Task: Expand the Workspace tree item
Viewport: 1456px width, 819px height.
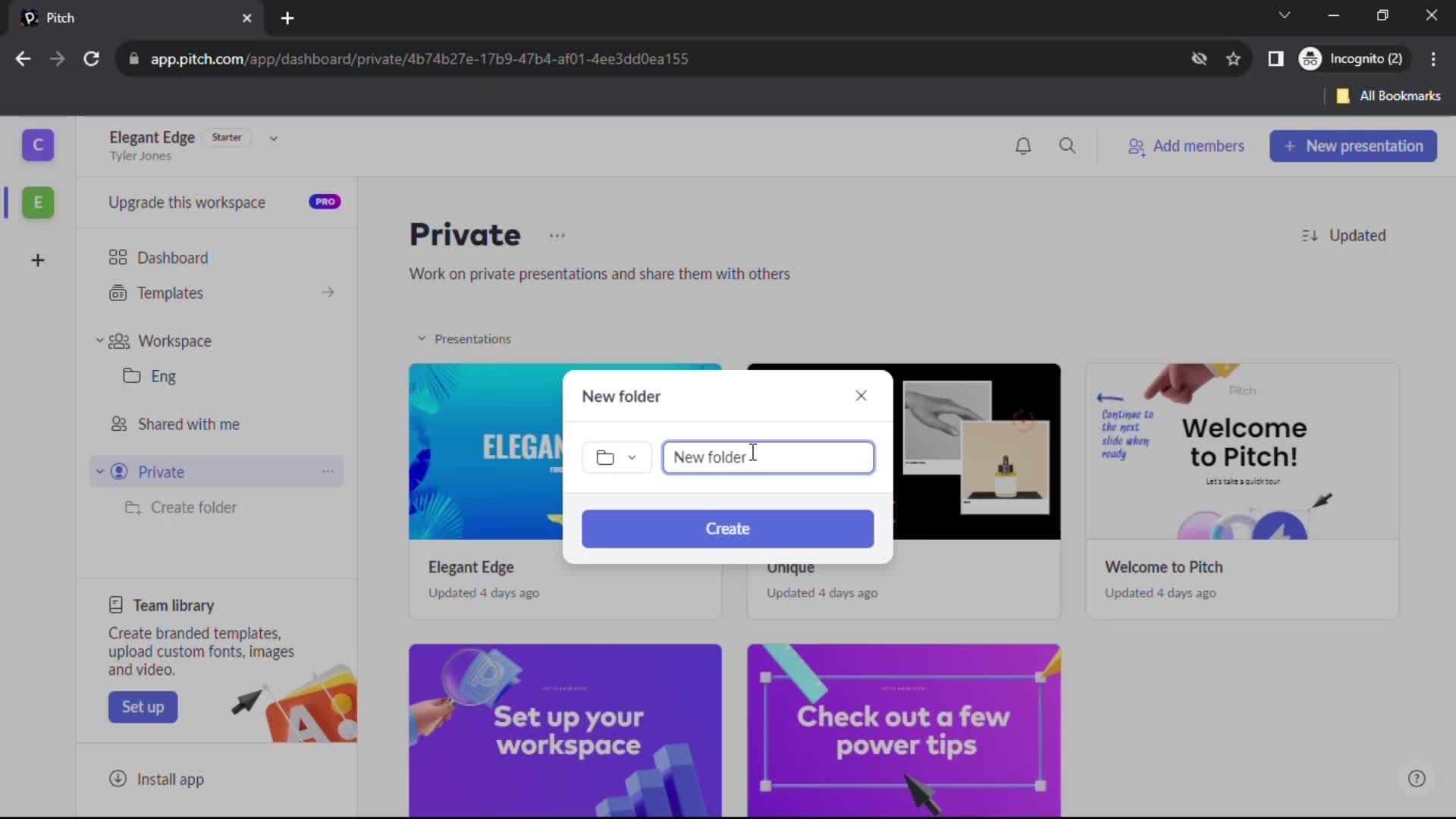Action: 99,341
